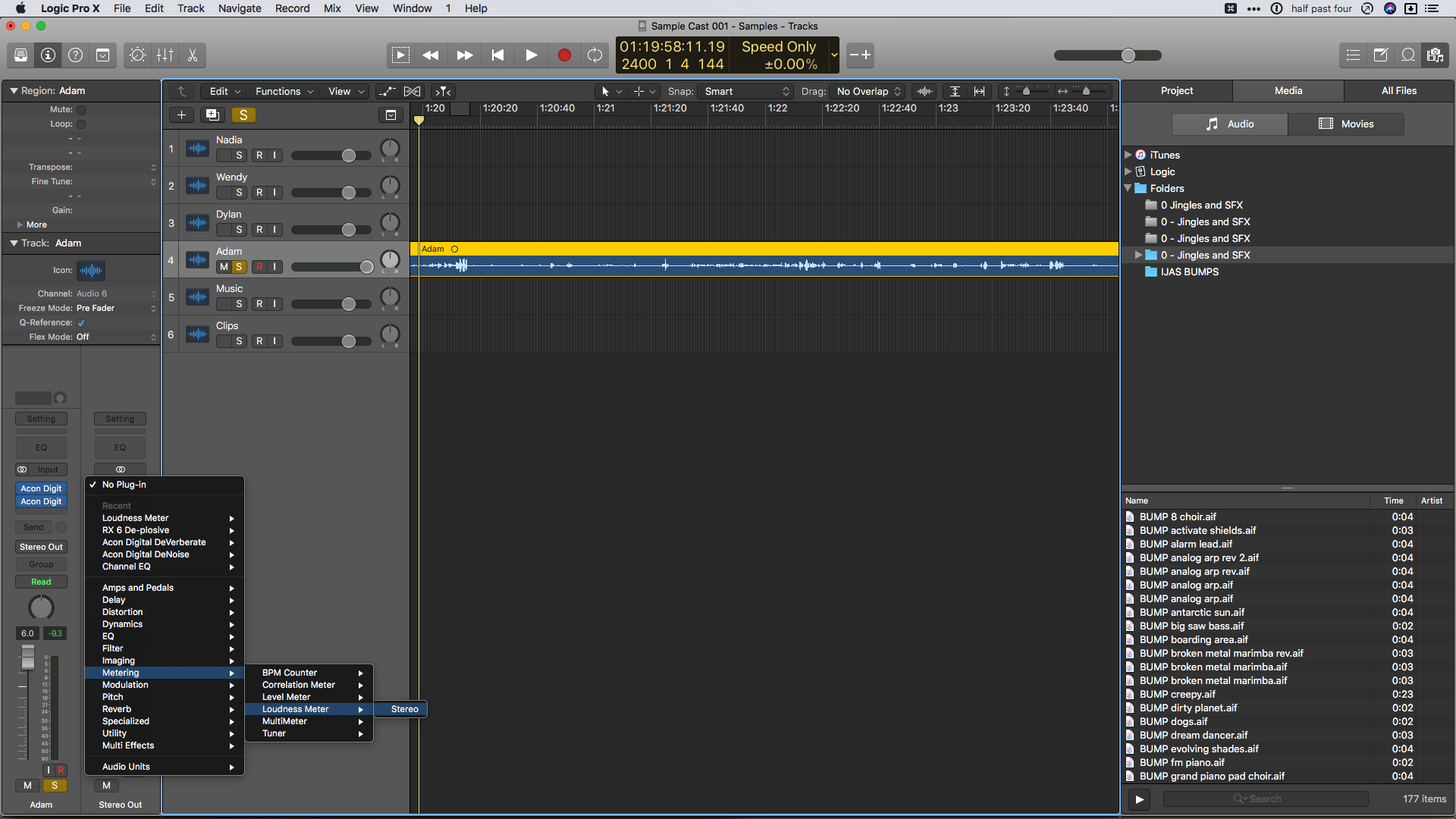
Task: Toggle Flex view icon
Action: tap(412, 92)
